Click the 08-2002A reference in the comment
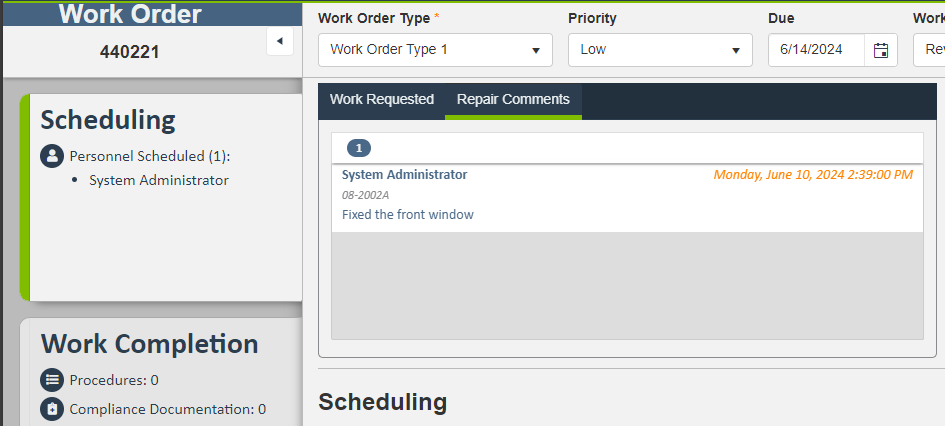The height and width of the screenshot is (426, 945). pyautogui.click(x=366, y=195)
